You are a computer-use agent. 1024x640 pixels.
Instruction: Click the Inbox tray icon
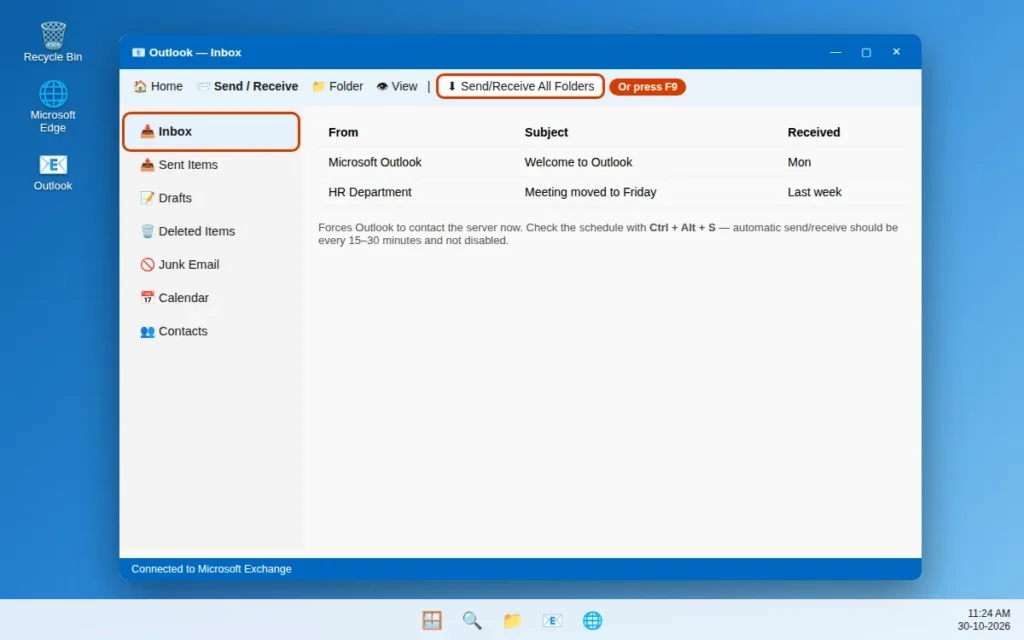(148, 131)
